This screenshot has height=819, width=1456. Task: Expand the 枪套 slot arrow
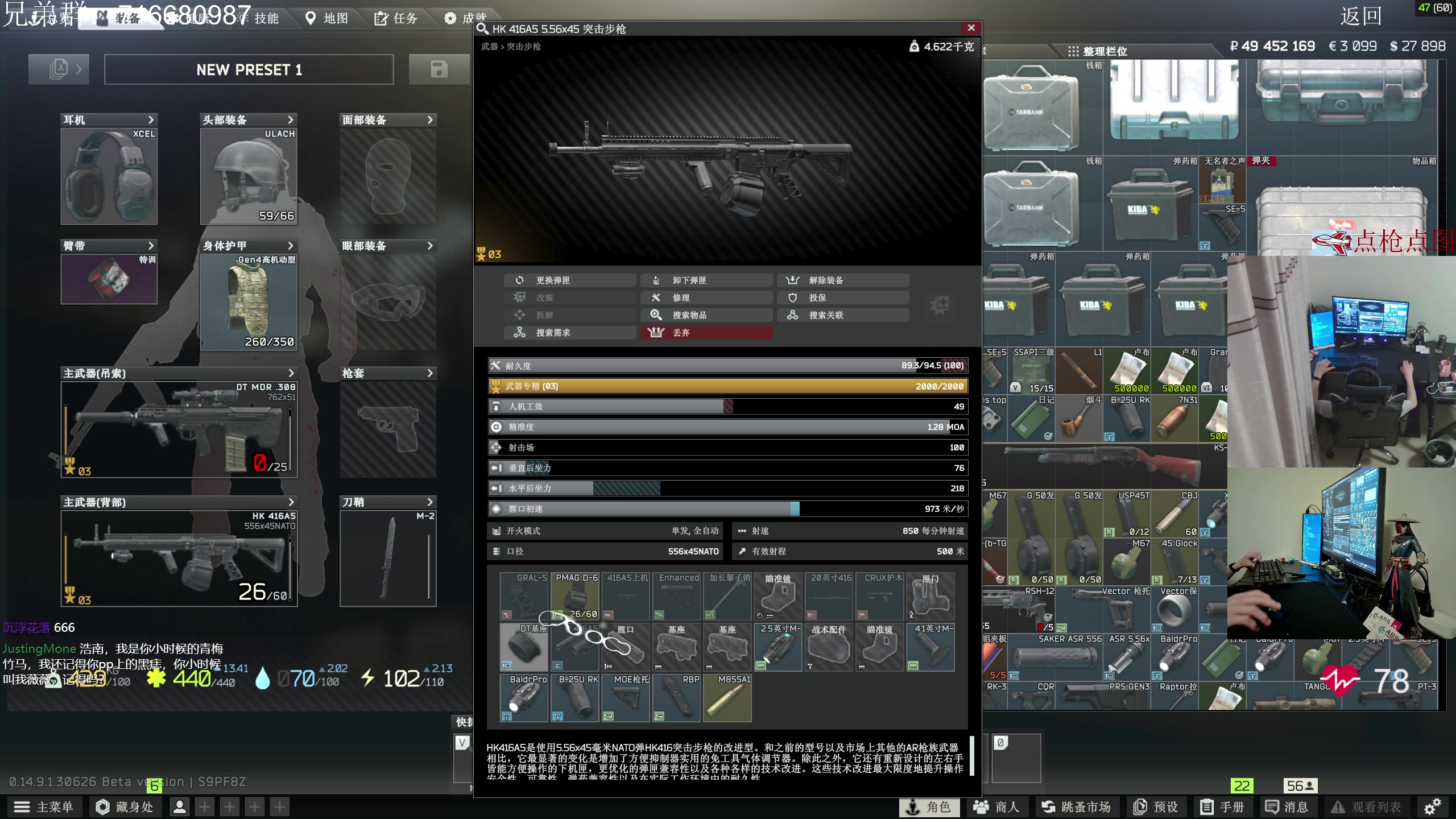pos(429,373)
